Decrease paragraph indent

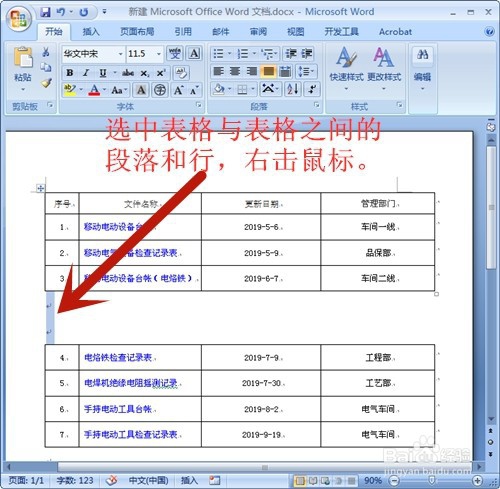coord(291,53)
